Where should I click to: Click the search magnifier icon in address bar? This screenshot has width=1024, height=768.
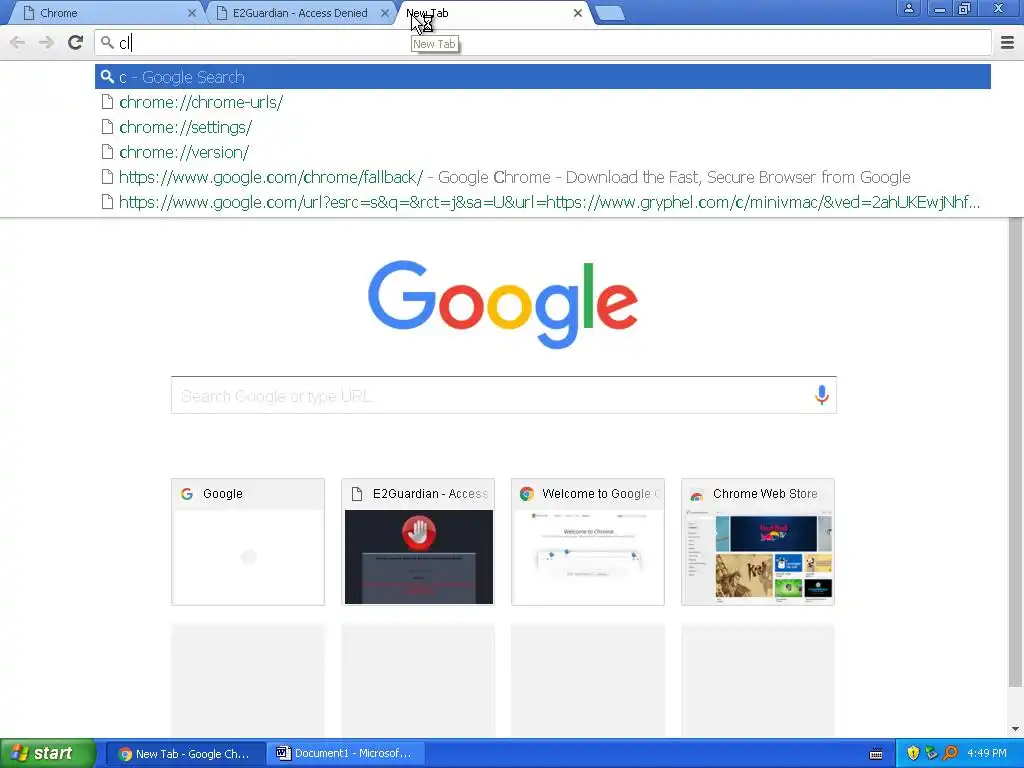tap(107, 43)
